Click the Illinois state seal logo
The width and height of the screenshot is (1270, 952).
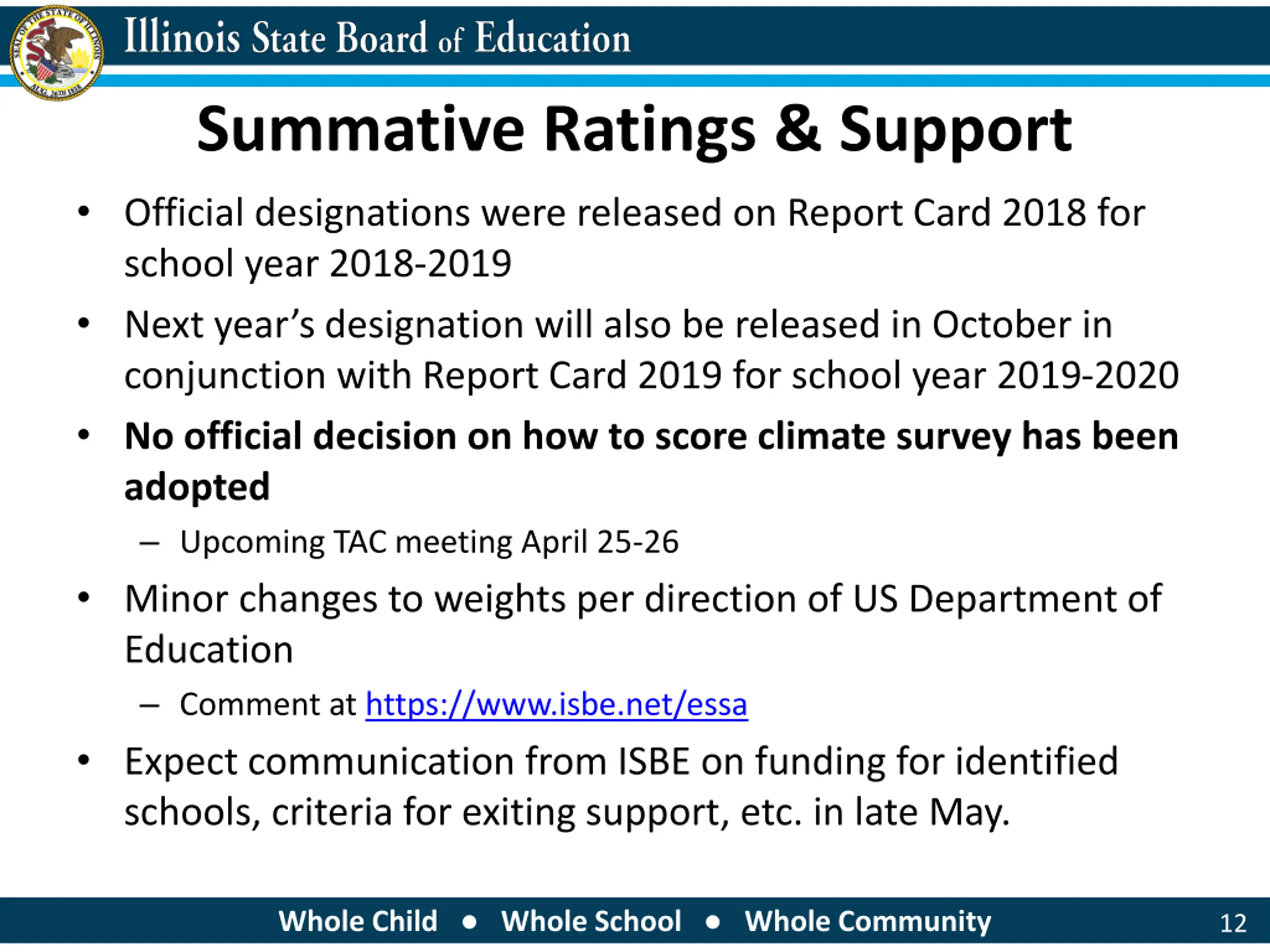[x=56, y=54]
